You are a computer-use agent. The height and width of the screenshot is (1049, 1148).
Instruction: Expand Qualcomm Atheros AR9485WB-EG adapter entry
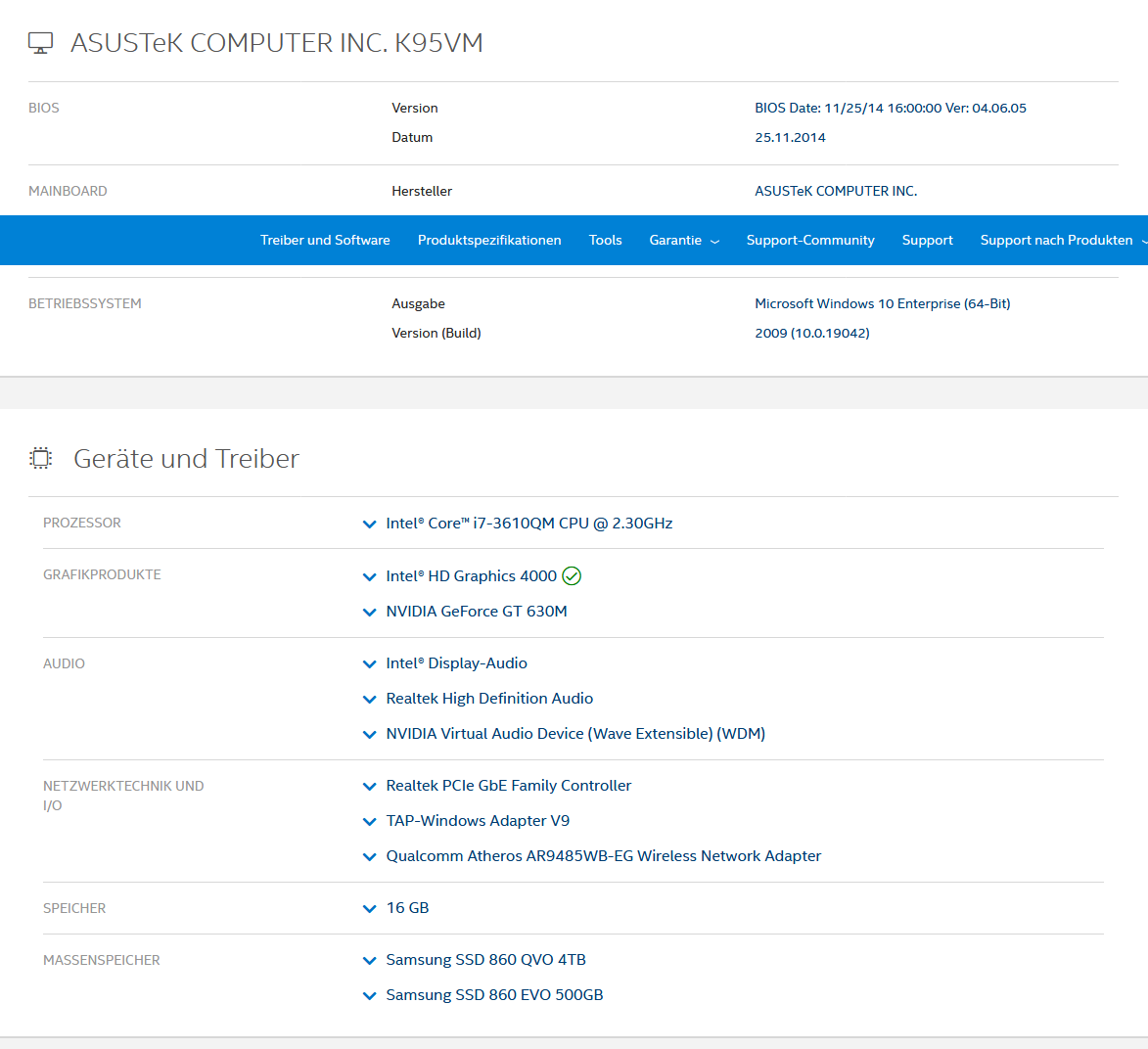tap(370, 856)
